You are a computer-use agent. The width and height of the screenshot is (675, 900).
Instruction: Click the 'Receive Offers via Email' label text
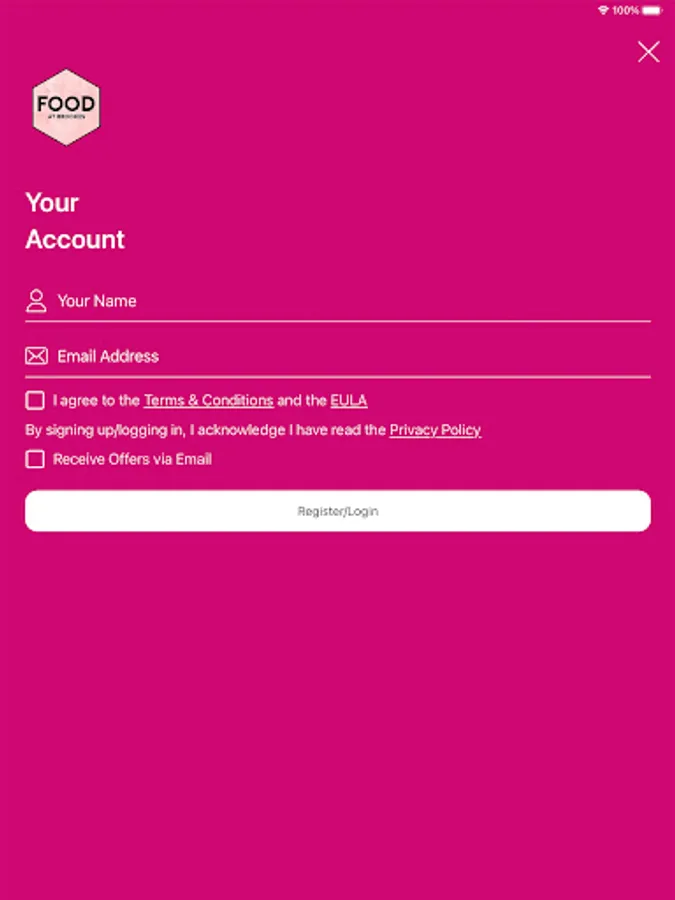[133, 459]
